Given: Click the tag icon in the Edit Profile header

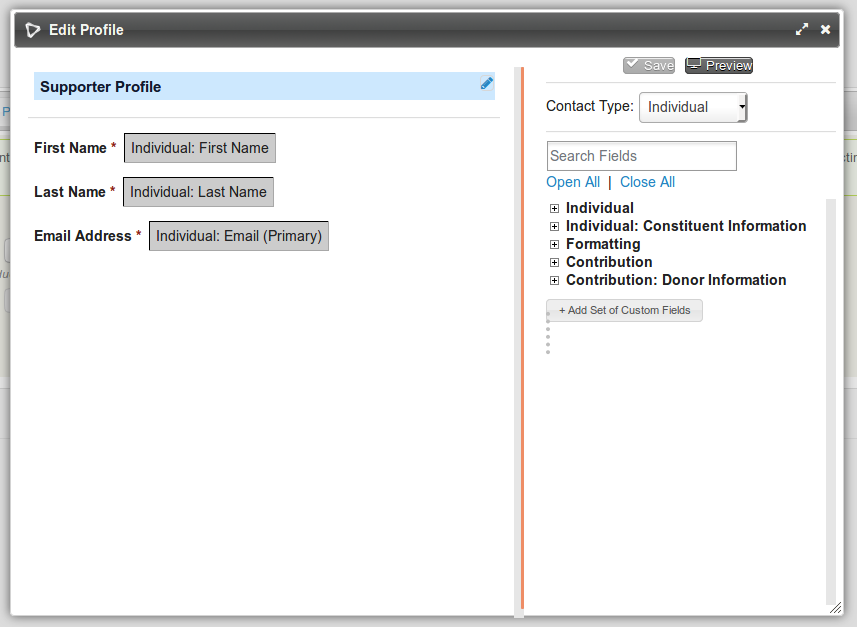Looking at the screenshot, I should click(32, 29).
